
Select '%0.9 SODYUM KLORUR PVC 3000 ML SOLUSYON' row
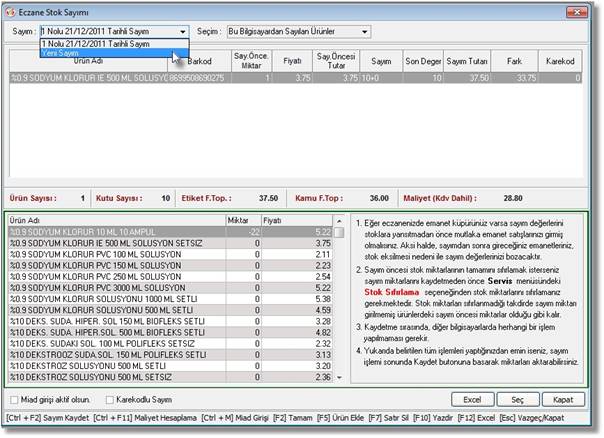coord(100,287)
